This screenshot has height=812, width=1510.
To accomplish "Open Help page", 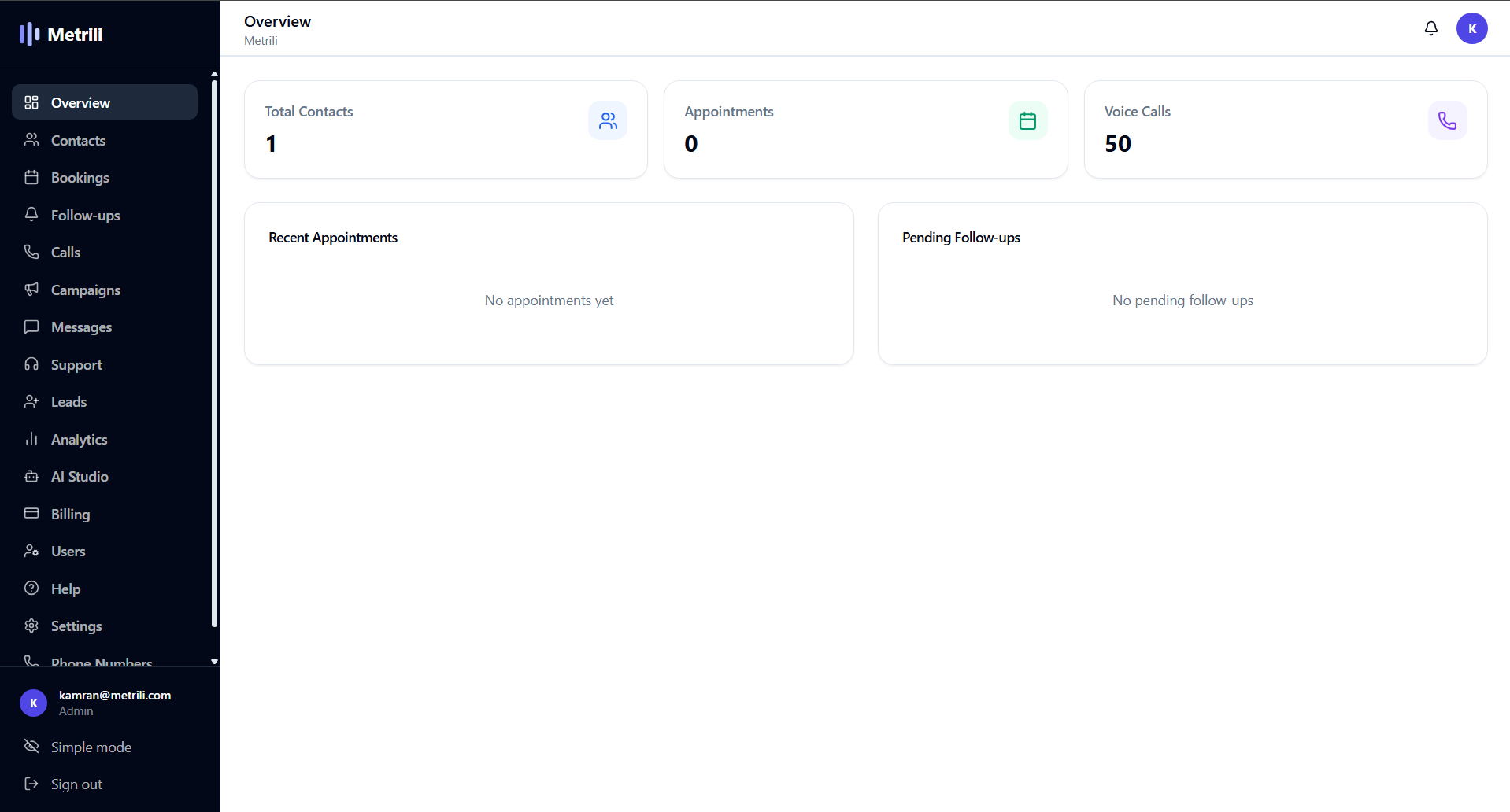I will tap(105, 589).
